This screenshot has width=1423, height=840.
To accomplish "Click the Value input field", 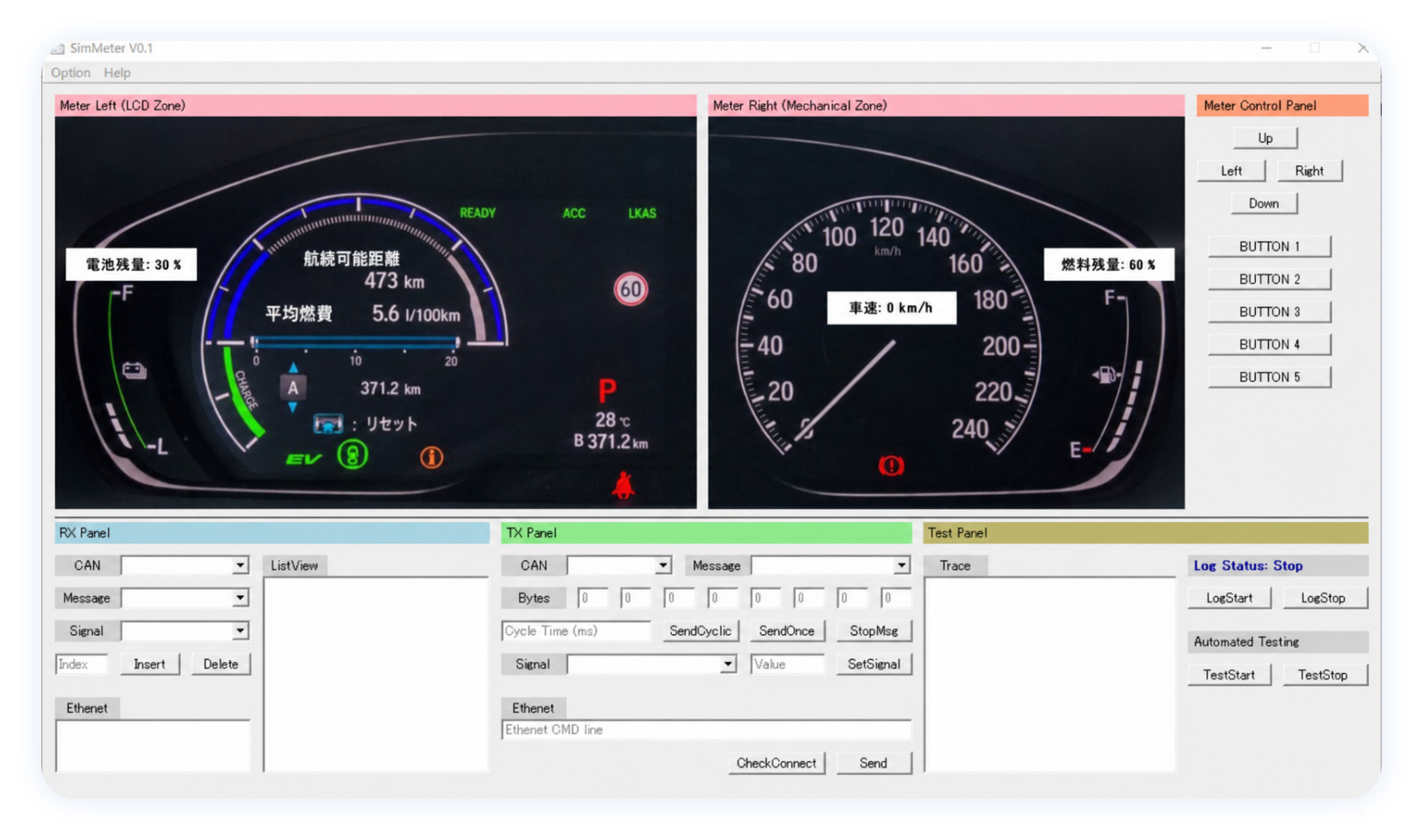I will 787,664.
